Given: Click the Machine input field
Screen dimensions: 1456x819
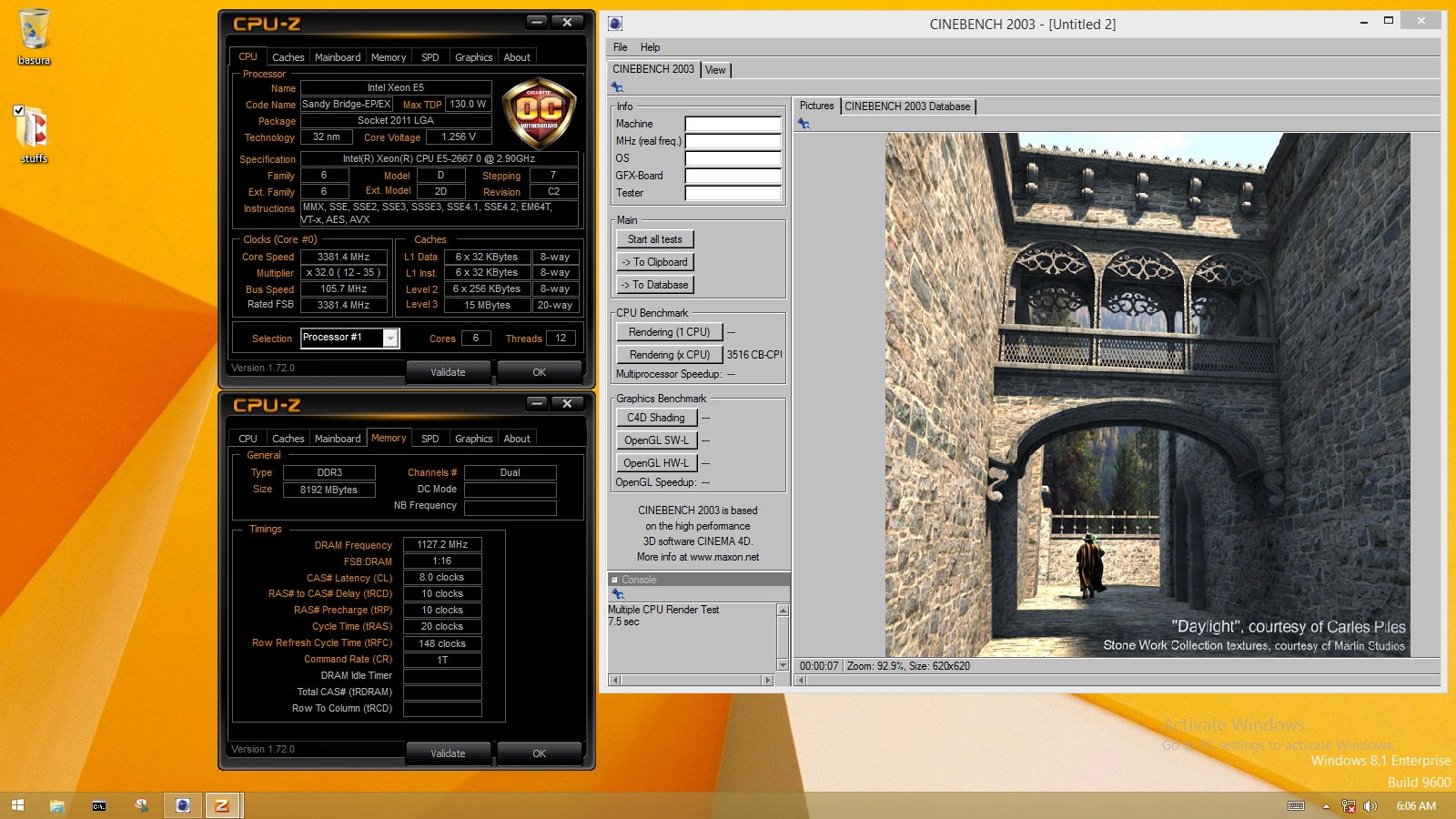Looking at the screenshot, I should coord(733,124).
